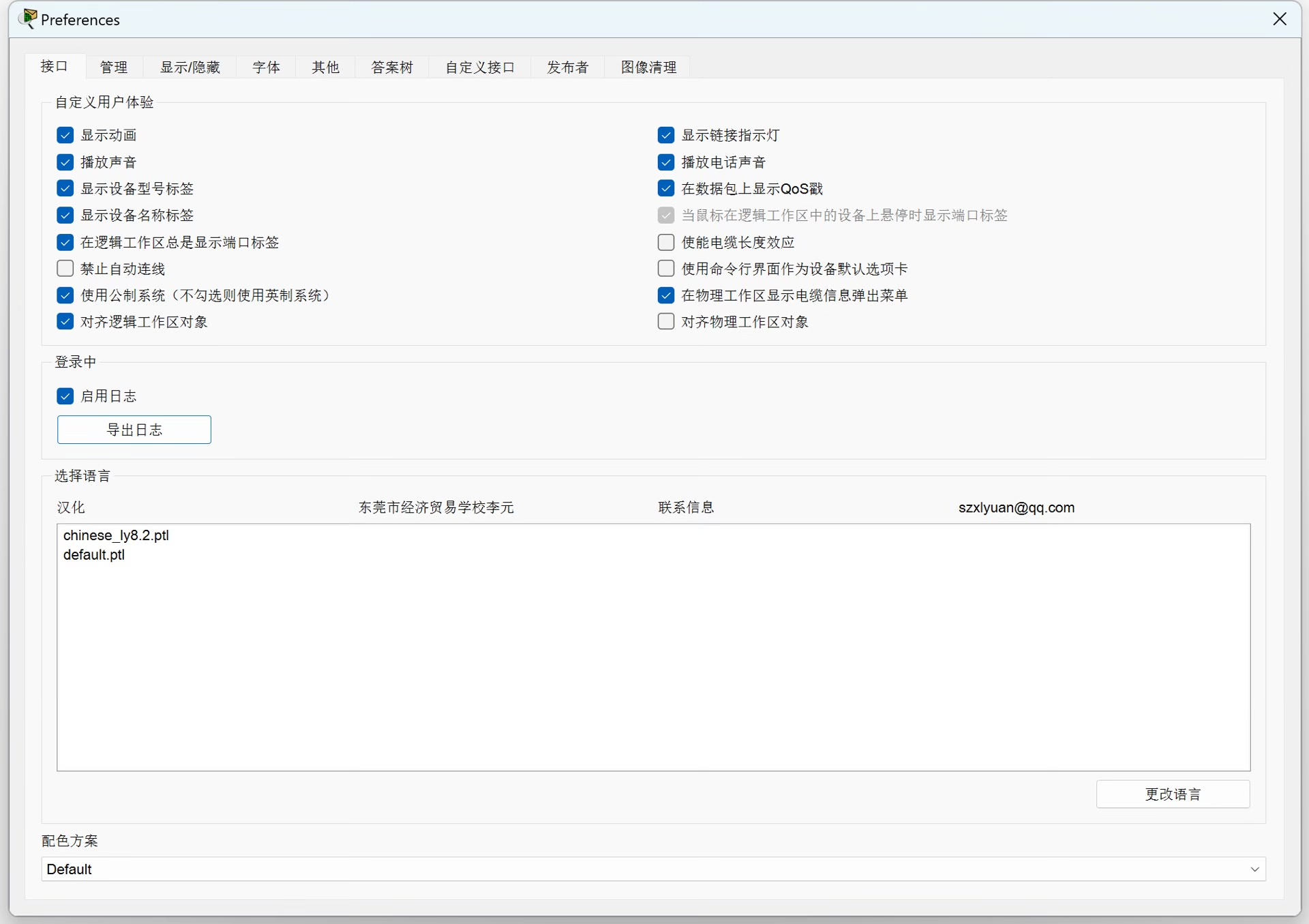Toggle the 播放声音 checkbox

[x=65, y=162]
